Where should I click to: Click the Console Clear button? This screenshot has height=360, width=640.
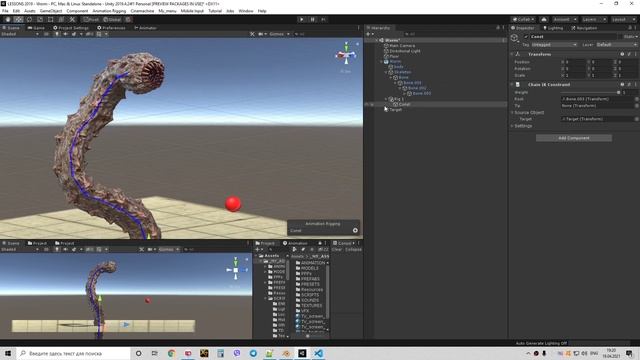[337, 249]
